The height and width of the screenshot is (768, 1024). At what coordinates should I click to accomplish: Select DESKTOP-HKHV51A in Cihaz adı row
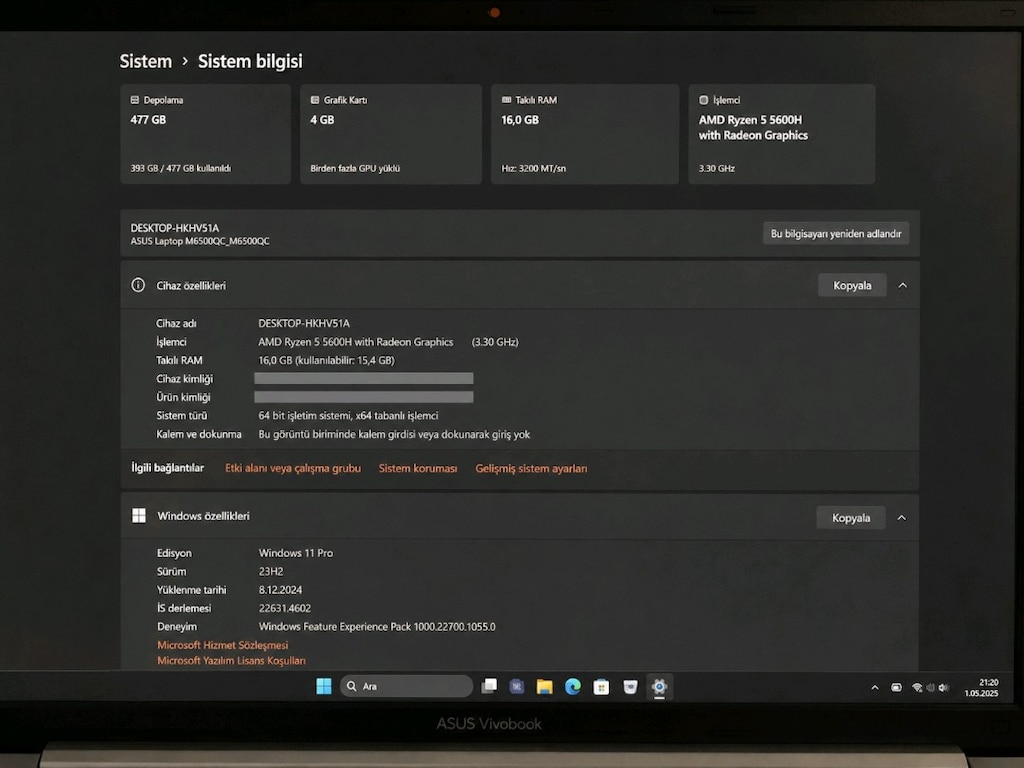[x=304, y=323]
